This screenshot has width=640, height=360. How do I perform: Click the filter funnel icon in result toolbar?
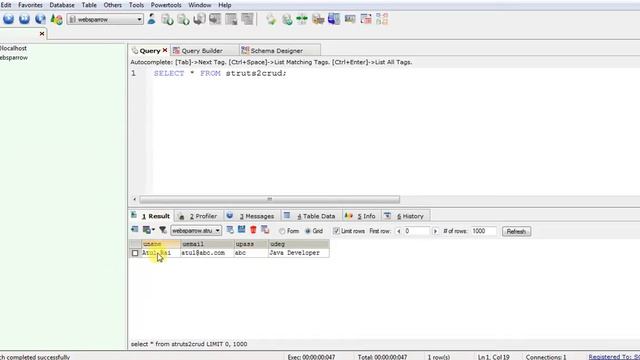[x=162, y=230]
